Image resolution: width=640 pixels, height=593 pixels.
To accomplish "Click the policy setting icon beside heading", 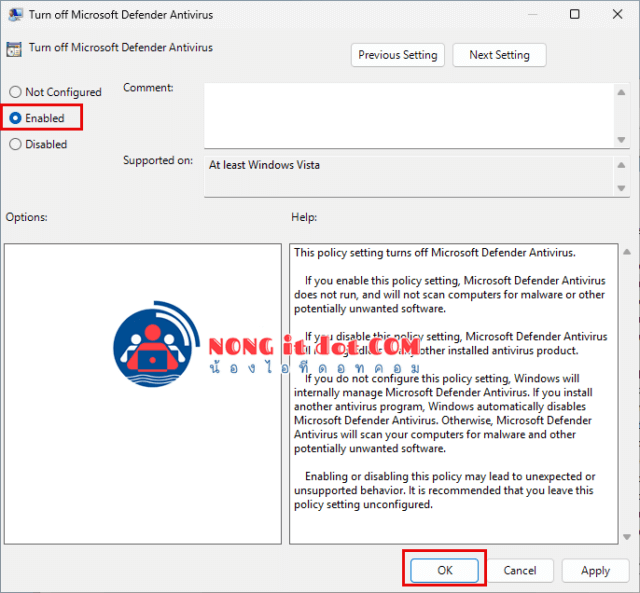I will tap(14, 49).
